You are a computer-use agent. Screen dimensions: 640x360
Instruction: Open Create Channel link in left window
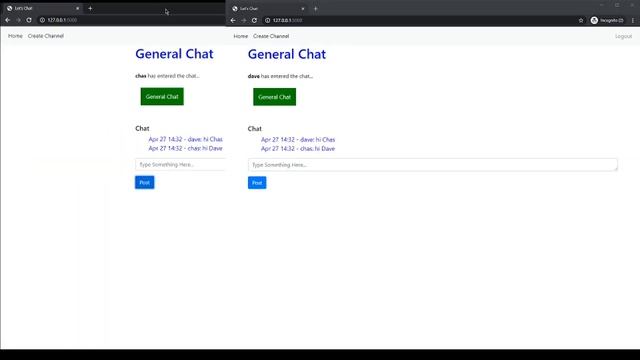point(46,36)
